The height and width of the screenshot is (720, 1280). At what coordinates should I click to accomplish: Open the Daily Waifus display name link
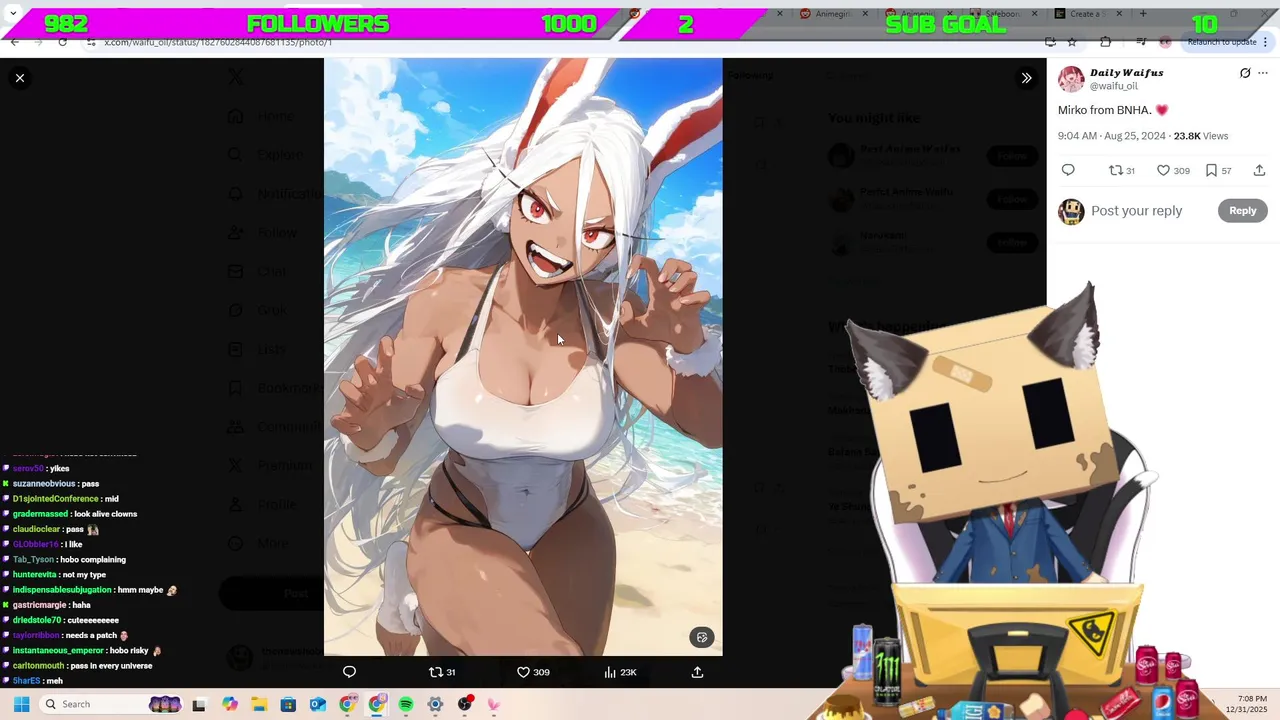1126,73
